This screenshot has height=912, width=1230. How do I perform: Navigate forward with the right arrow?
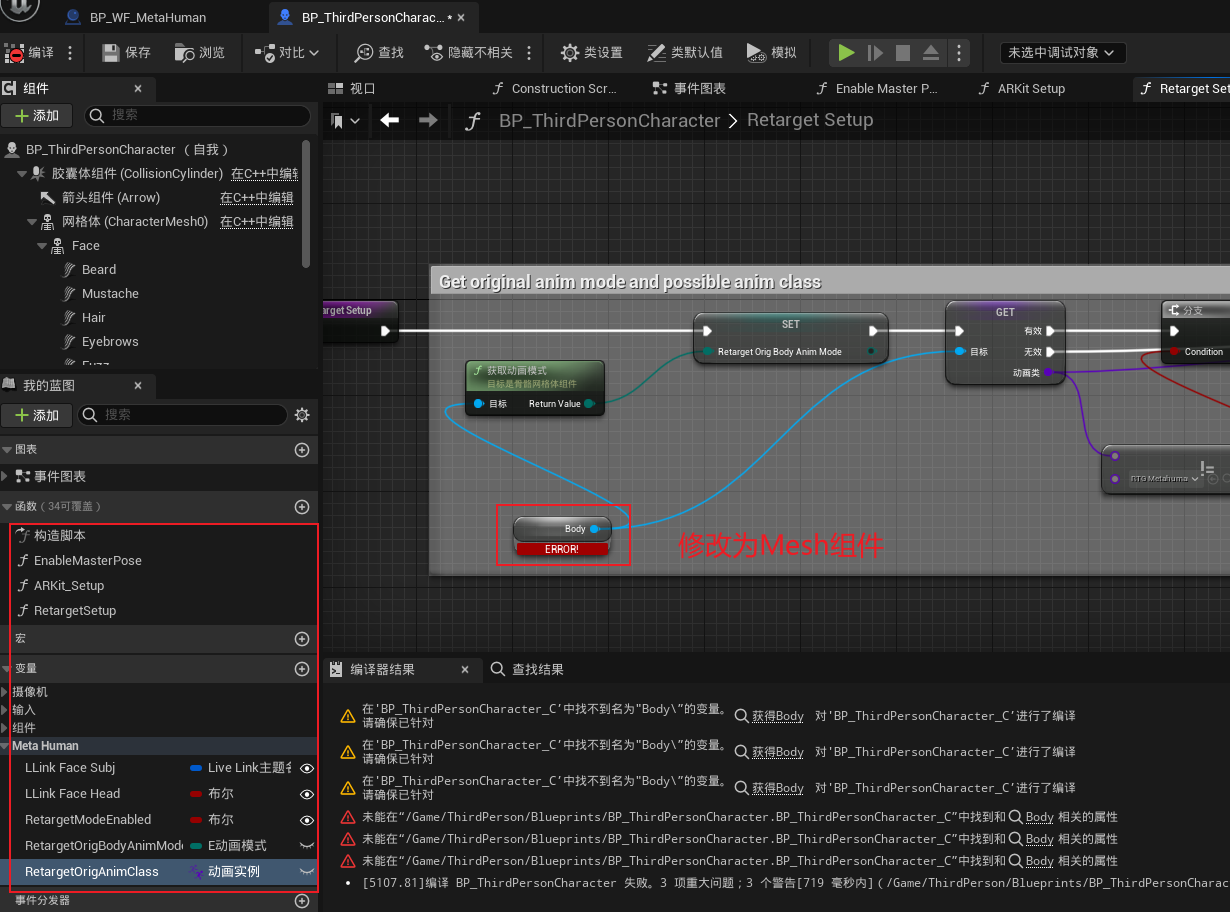pos(428,120)
